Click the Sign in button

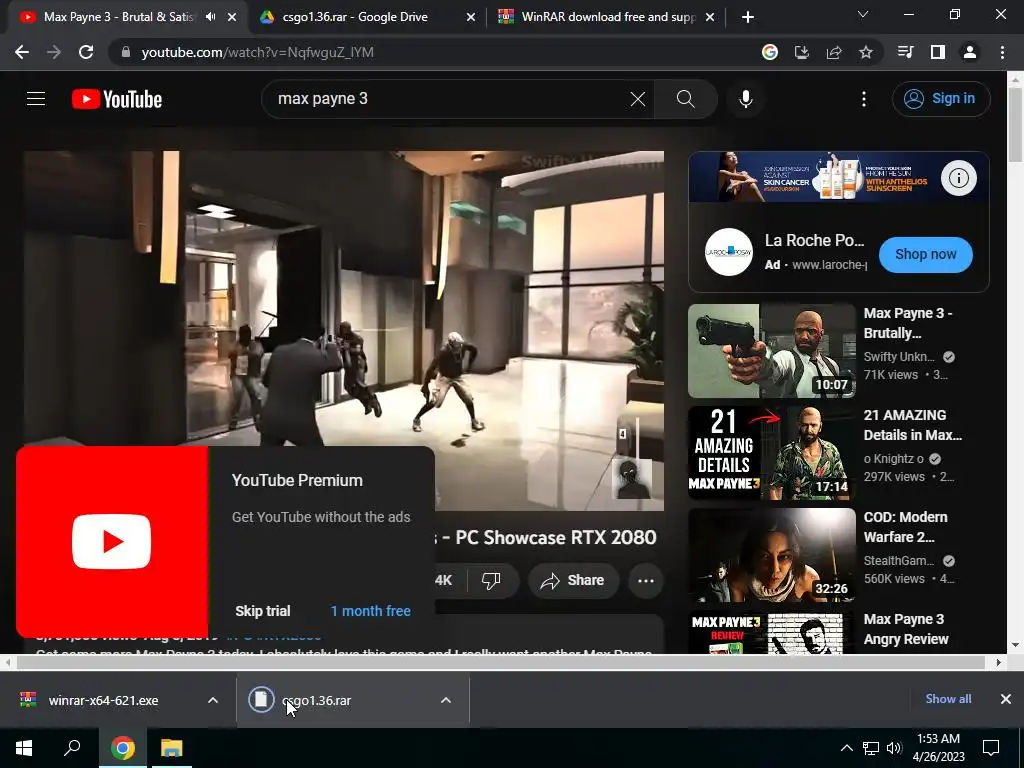click(x=941, y=99)
